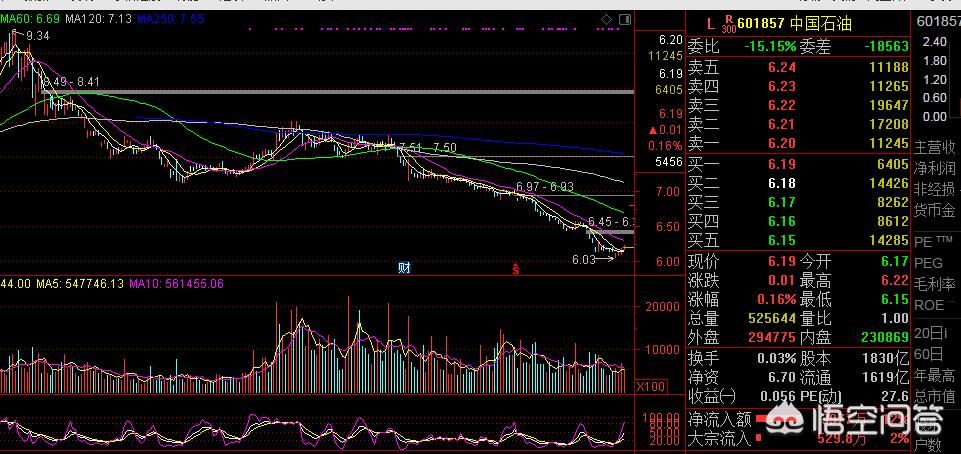Viewport: 961px width, 454px height.
Task: Click the diamond icon above the chart
Action: (x=606, y=19)
